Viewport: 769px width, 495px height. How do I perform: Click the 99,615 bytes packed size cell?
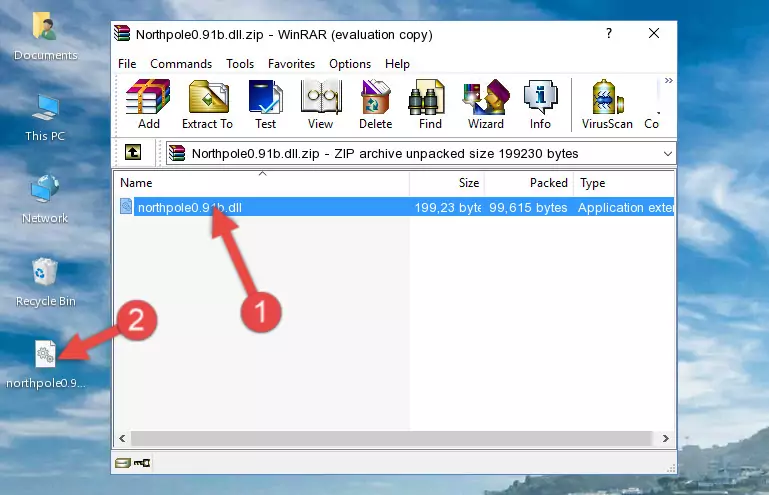528,208
